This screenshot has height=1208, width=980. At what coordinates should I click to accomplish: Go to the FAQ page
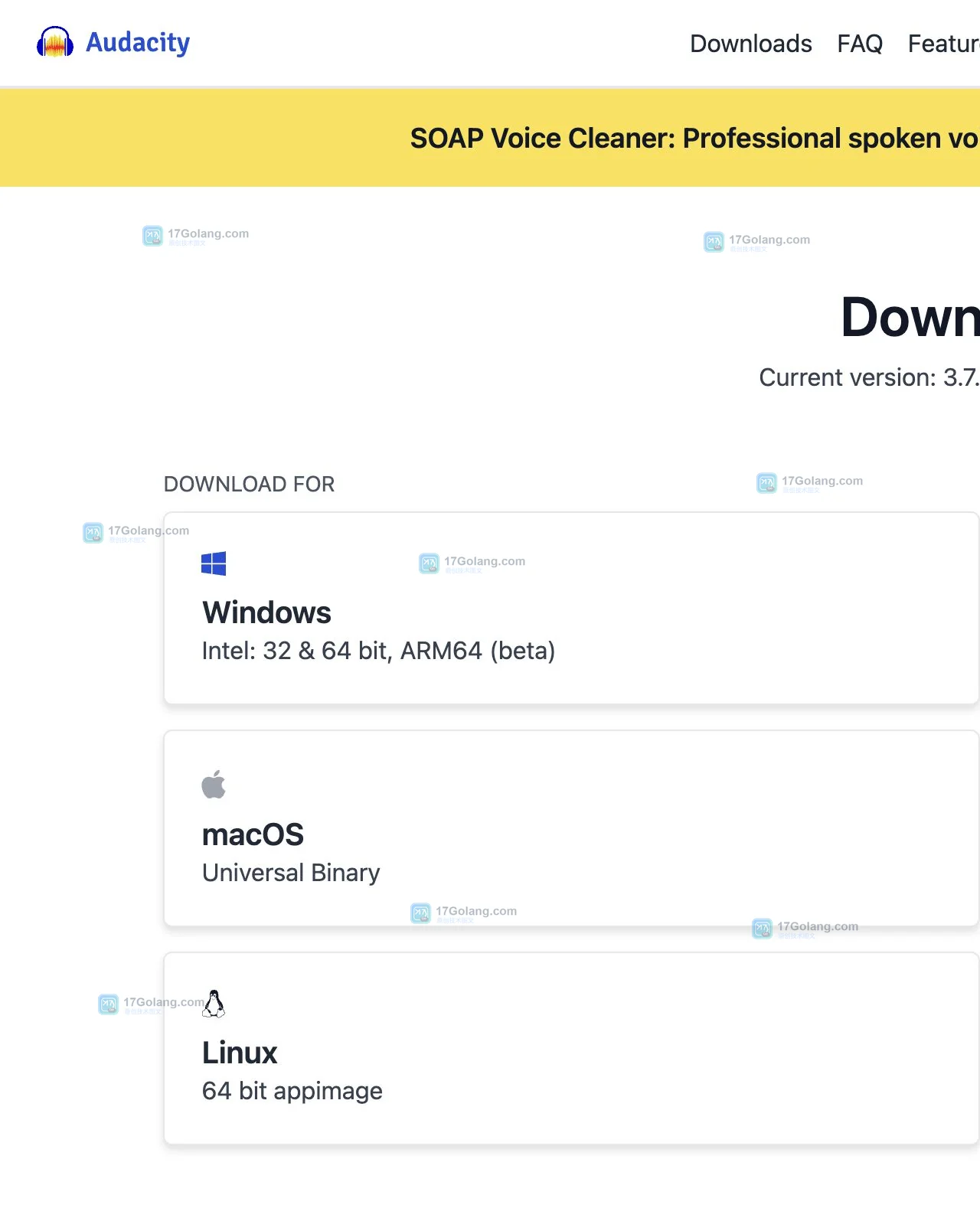click(860, 44)
